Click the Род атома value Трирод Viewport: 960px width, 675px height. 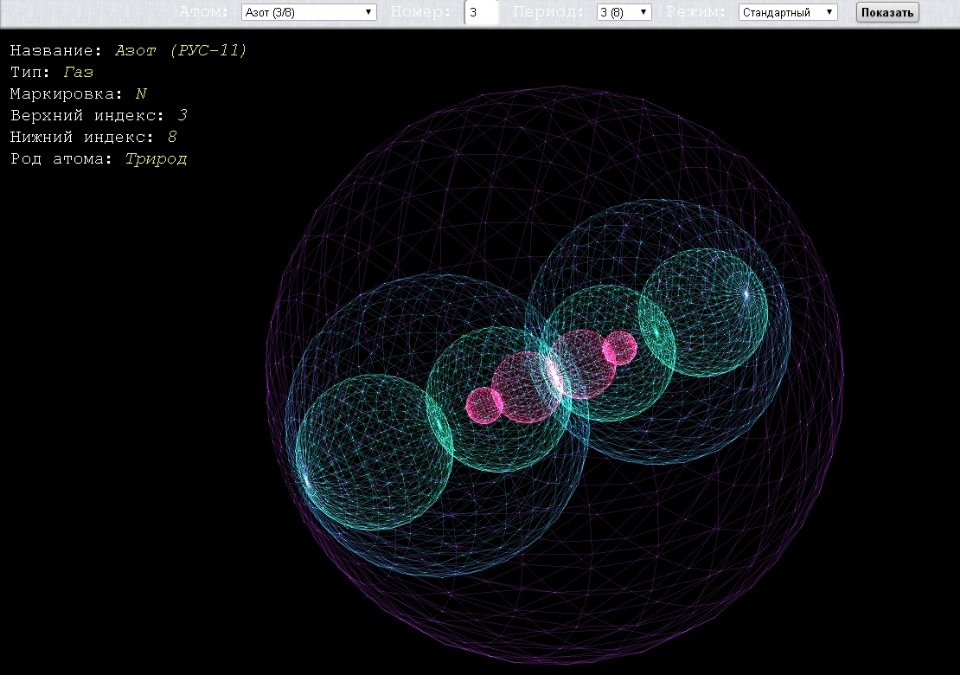pos(156,159)
